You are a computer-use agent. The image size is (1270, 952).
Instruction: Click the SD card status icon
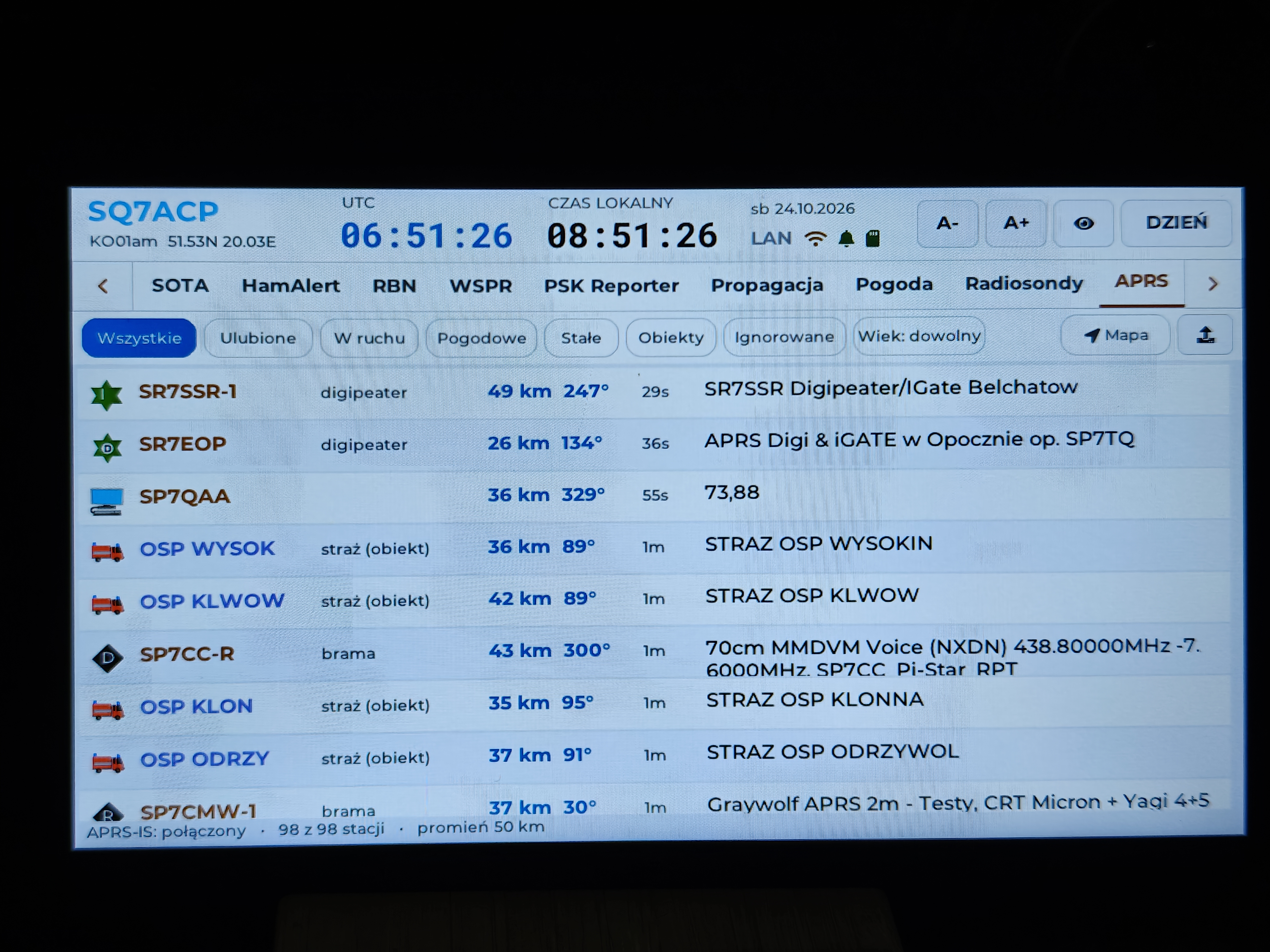click(x=873, y=238)
